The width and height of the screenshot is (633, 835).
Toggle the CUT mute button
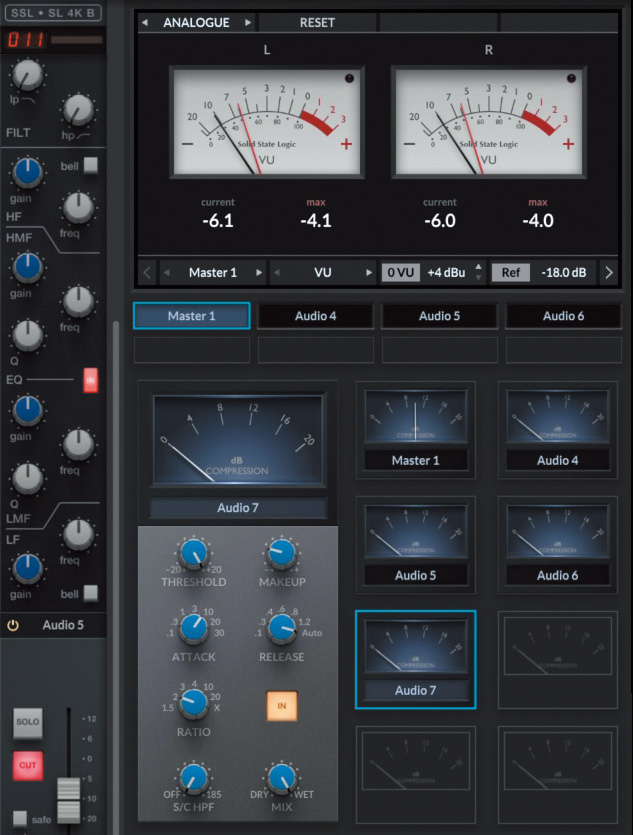pyautogui.click(x=28, y=765)
